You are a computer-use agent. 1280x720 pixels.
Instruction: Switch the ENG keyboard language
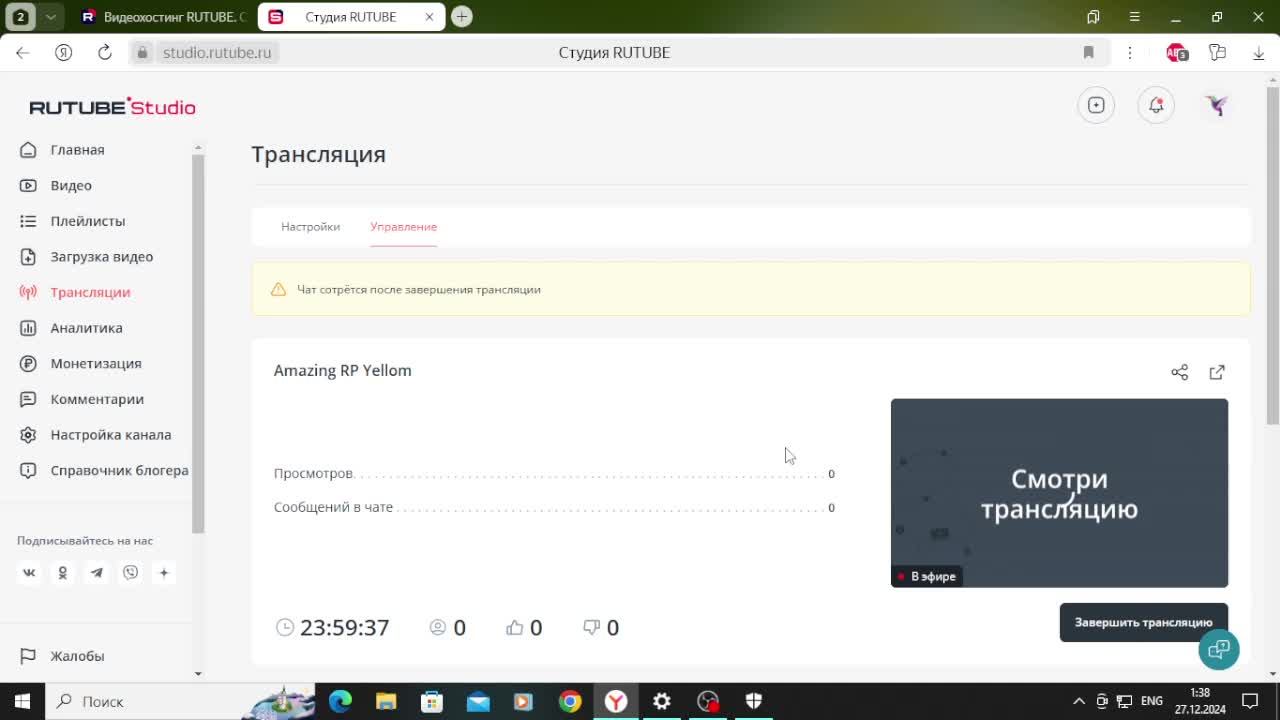pos(1152,701)
